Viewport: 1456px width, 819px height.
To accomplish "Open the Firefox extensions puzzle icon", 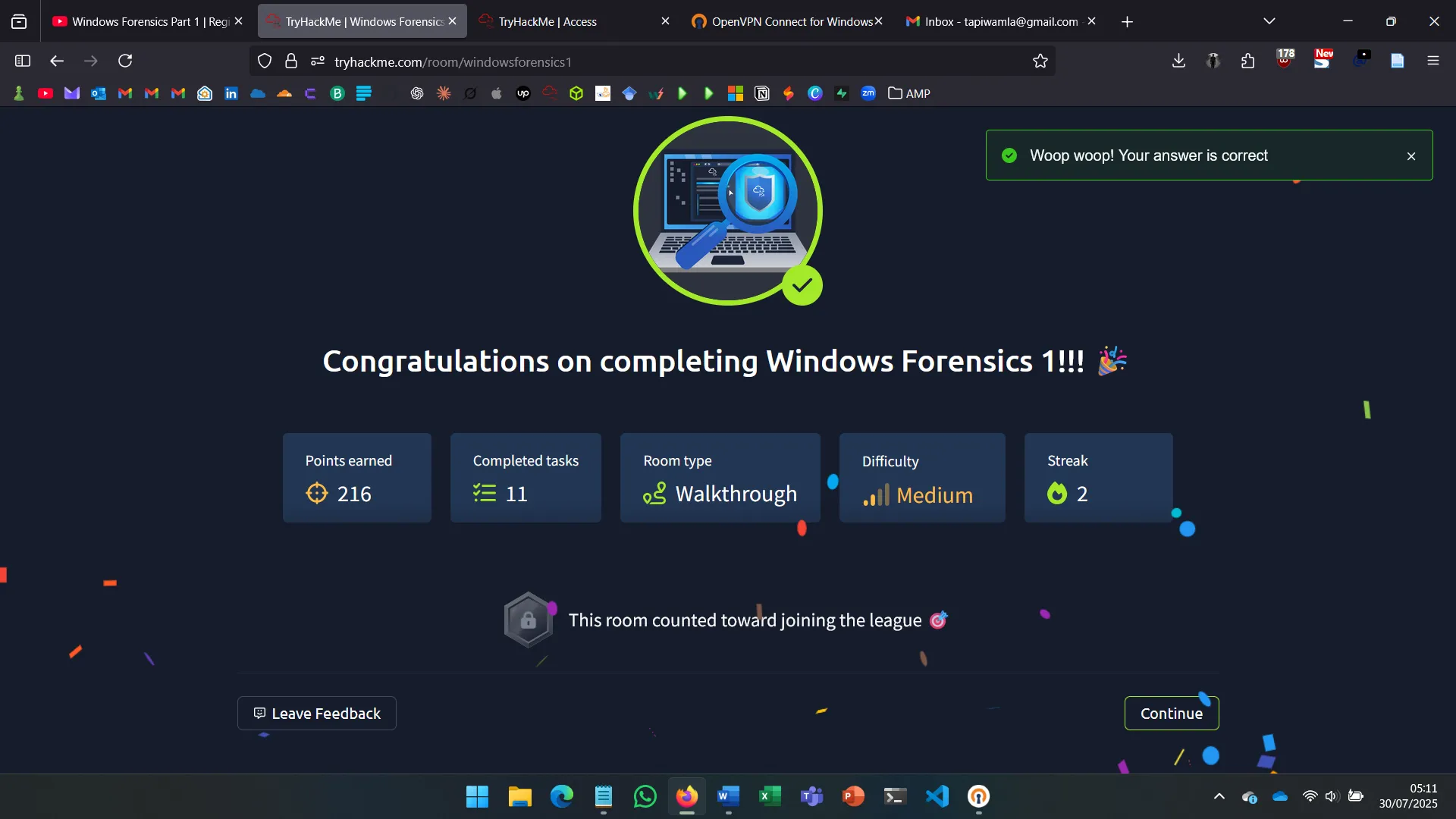I will coord(1248,61).
